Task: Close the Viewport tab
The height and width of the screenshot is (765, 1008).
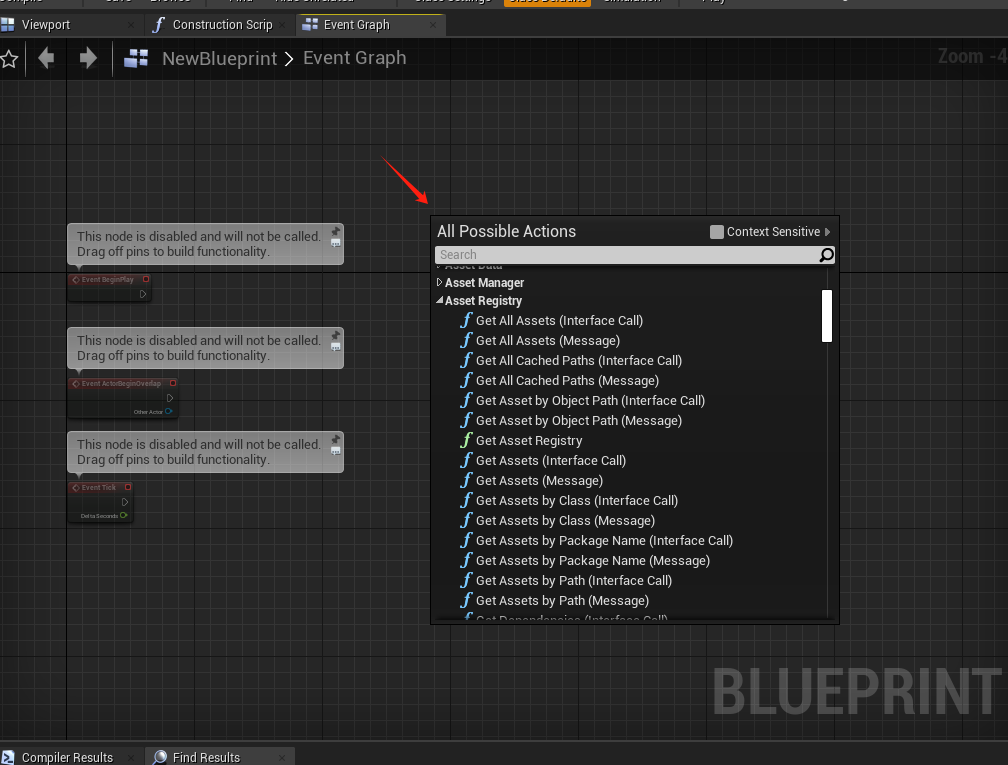Action: (x=131, y=25)
